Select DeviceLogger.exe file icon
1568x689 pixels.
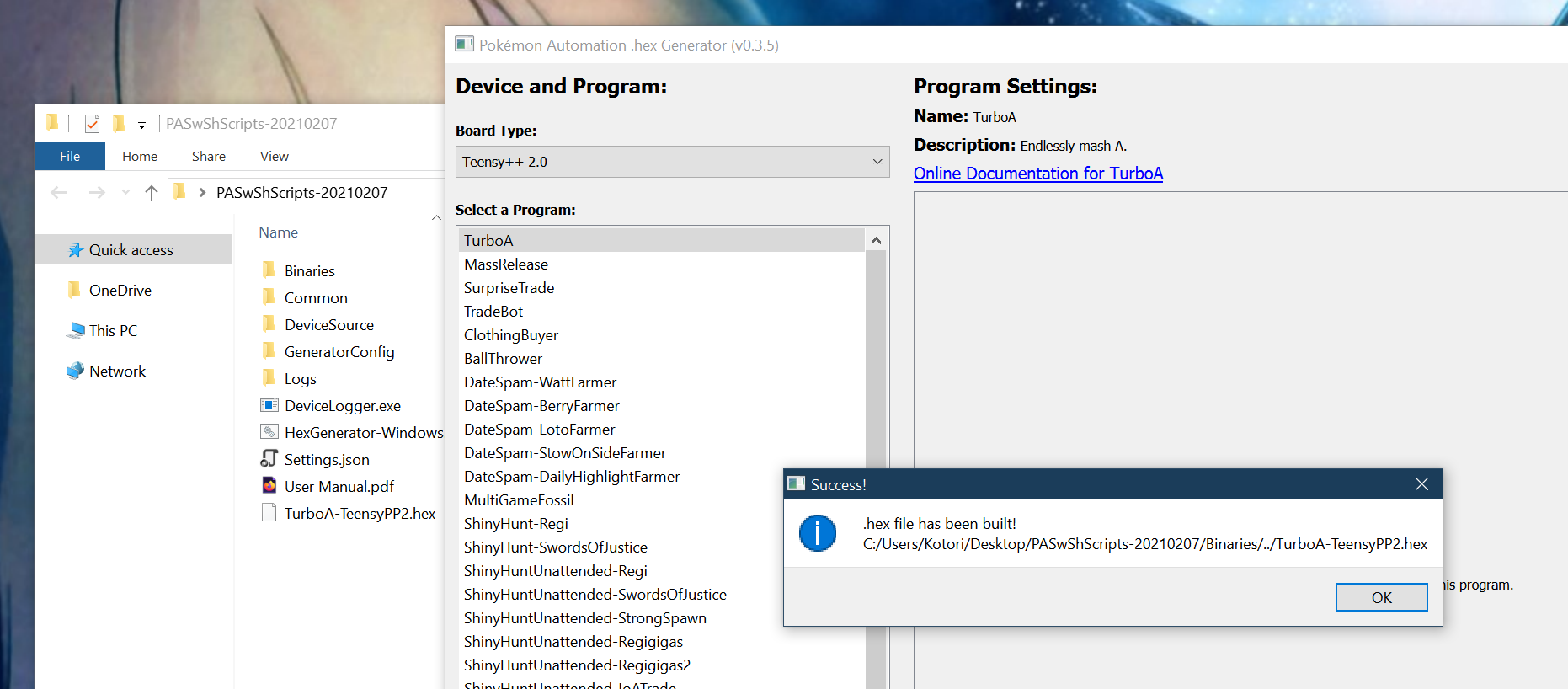[269, 405]
